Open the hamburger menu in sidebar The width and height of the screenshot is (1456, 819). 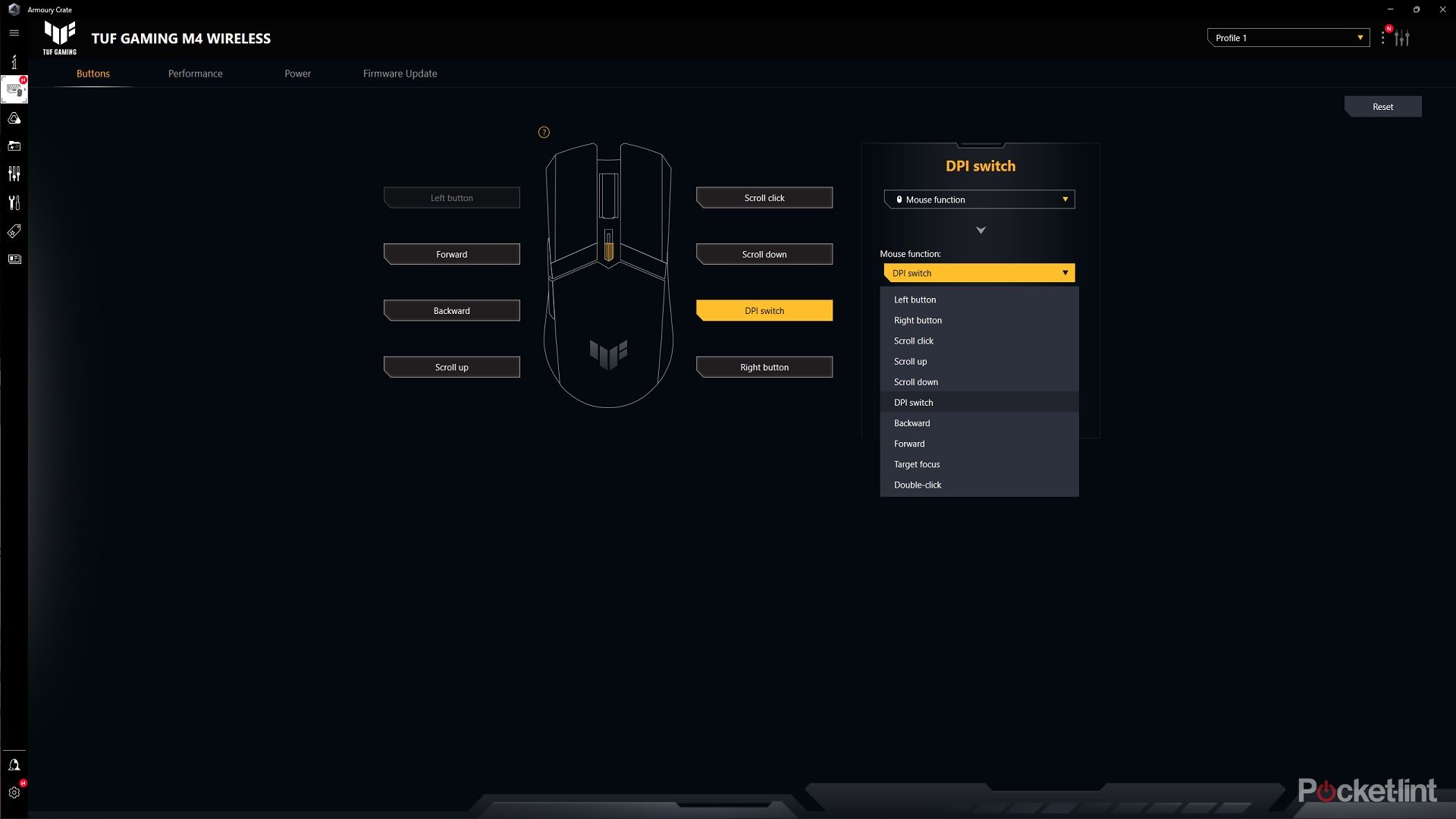(x=14, y=33)
